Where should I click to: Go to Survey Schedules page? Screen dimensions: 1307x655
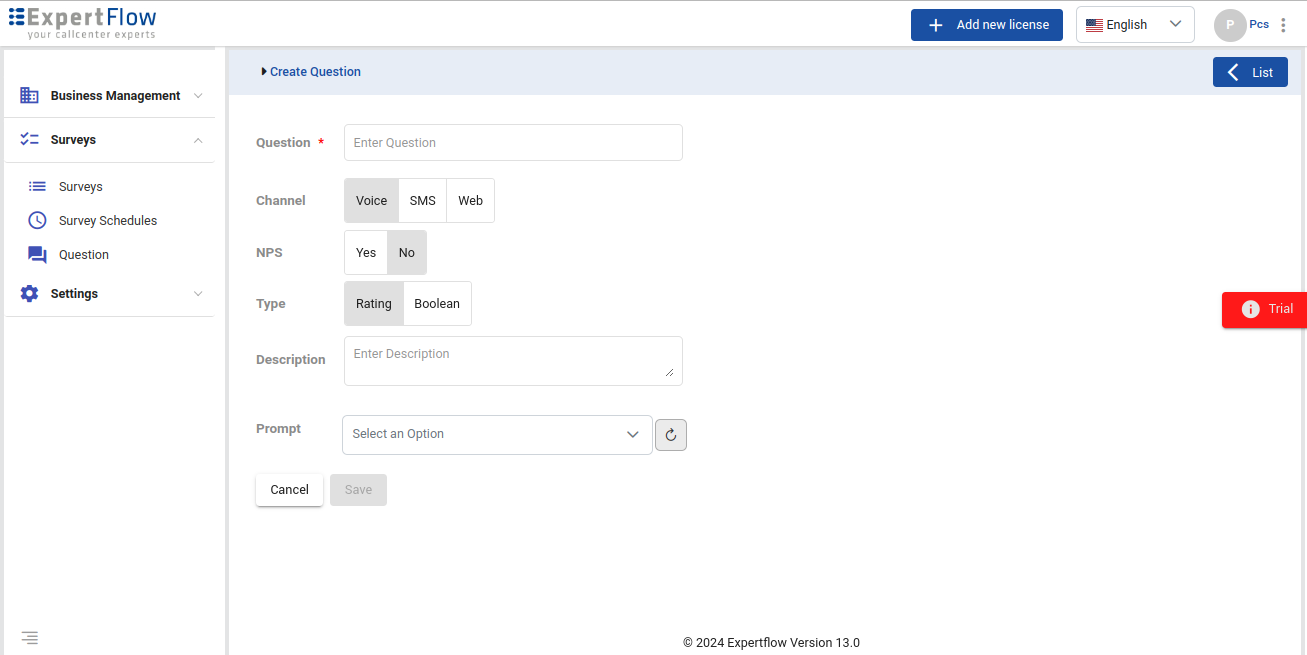[x=108, y=221]
